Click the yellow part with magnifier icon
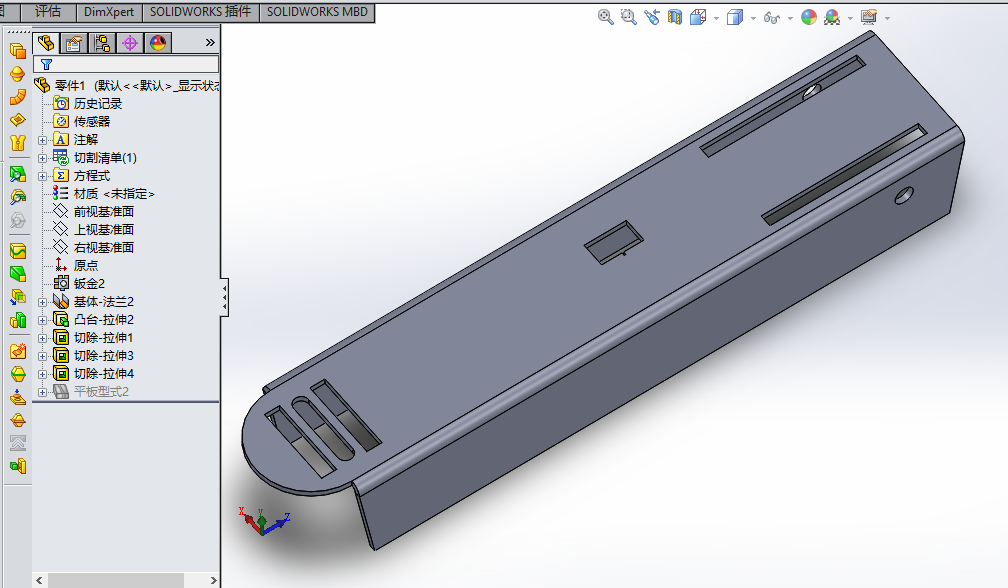Image resolution: width=1008 pixels, height=588 pixels. click(x=17, y=197)
